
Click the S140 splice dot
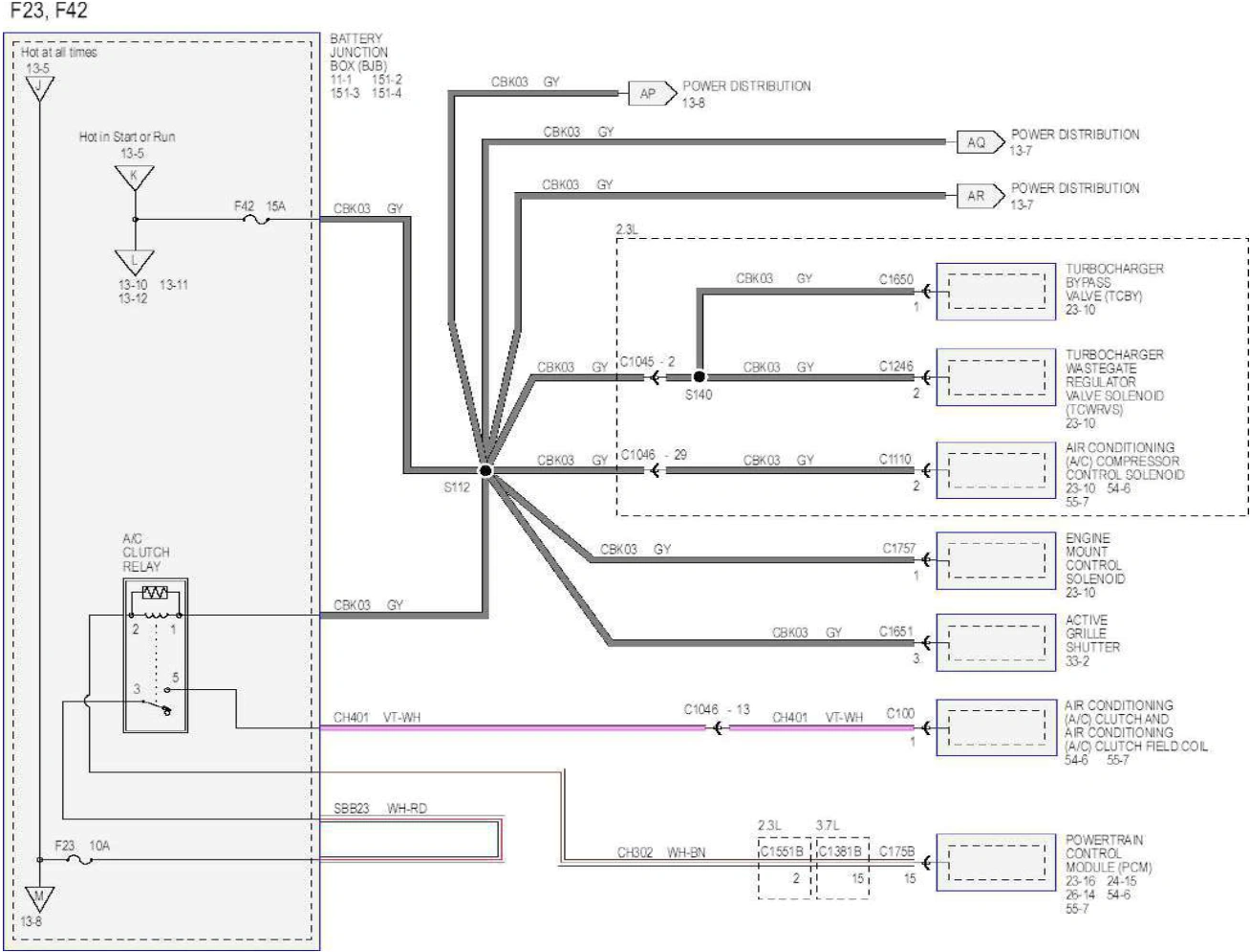[700, 378]
